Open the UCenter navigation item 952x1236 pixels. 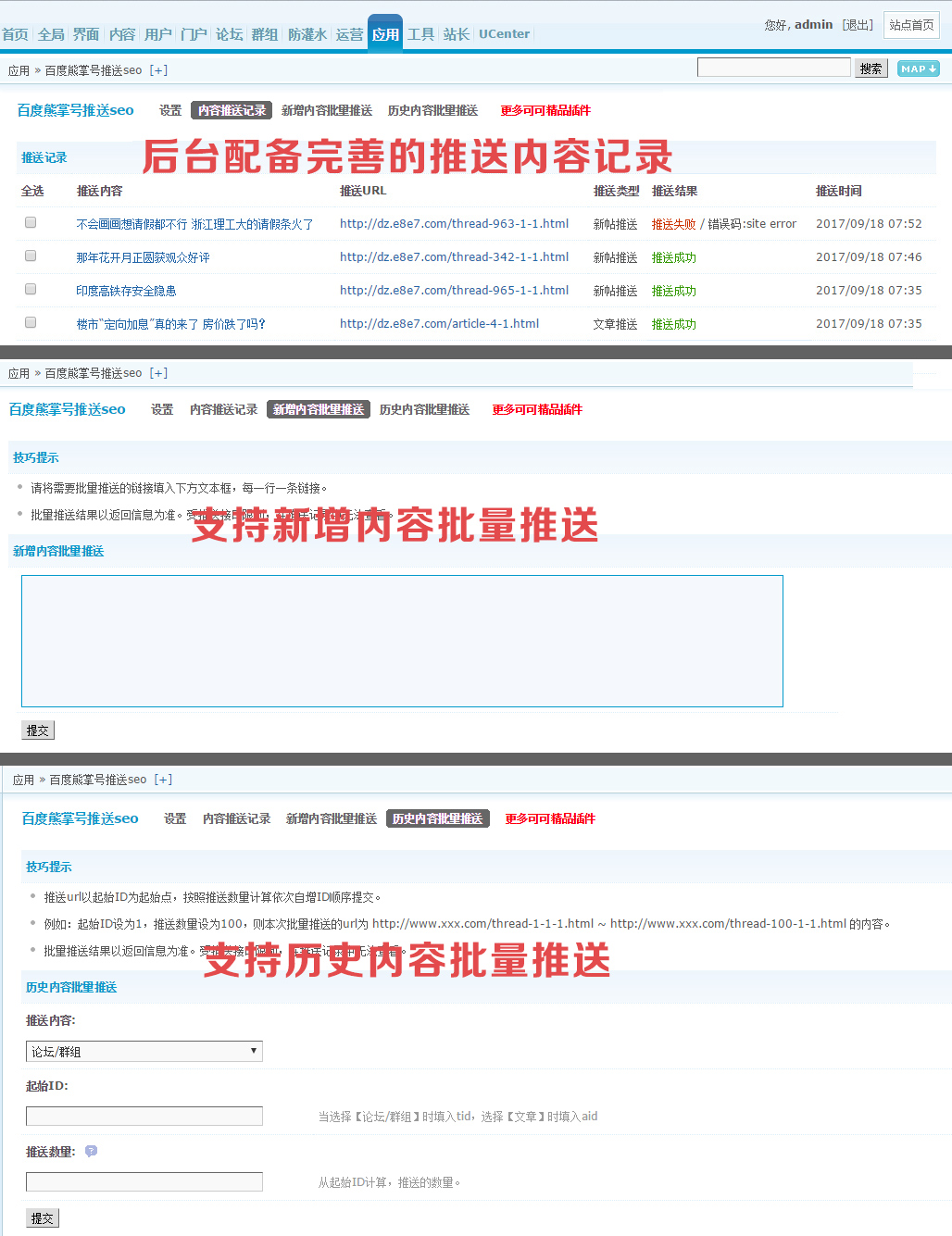pos(505,34)
